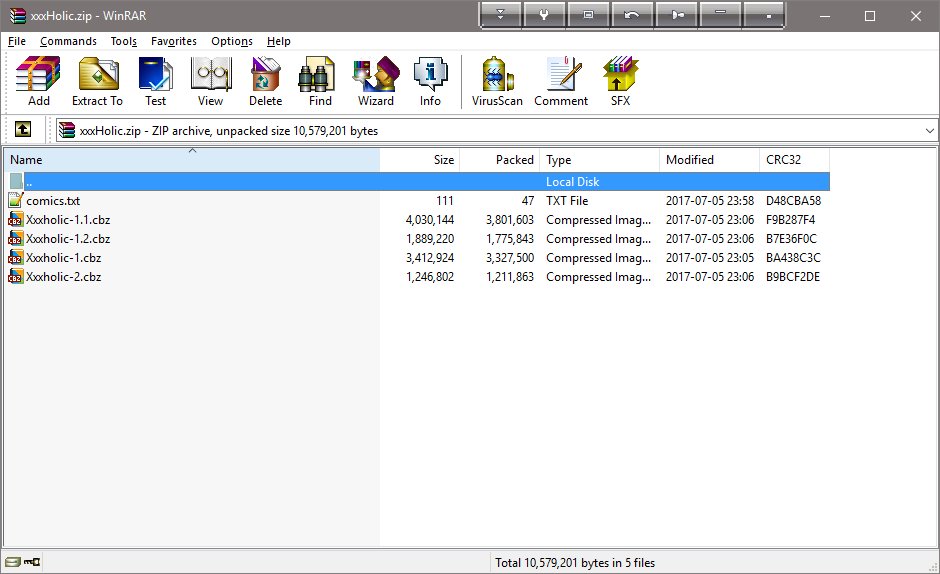Click the TXT File type cell

click(x=567, y=200)
